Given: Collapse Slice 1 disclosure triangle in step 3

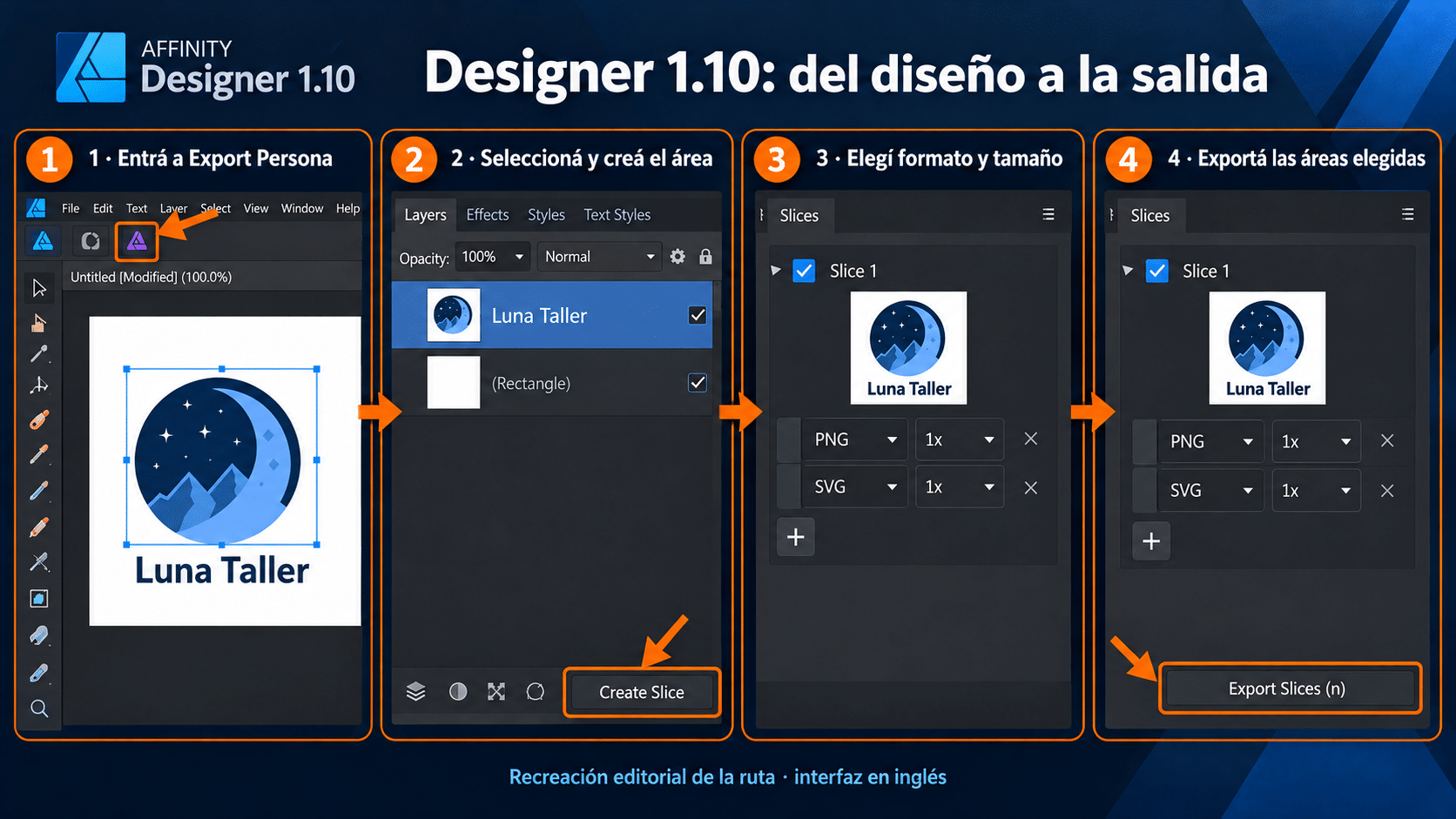Looking at the screenshot, I should click(776, 271).
